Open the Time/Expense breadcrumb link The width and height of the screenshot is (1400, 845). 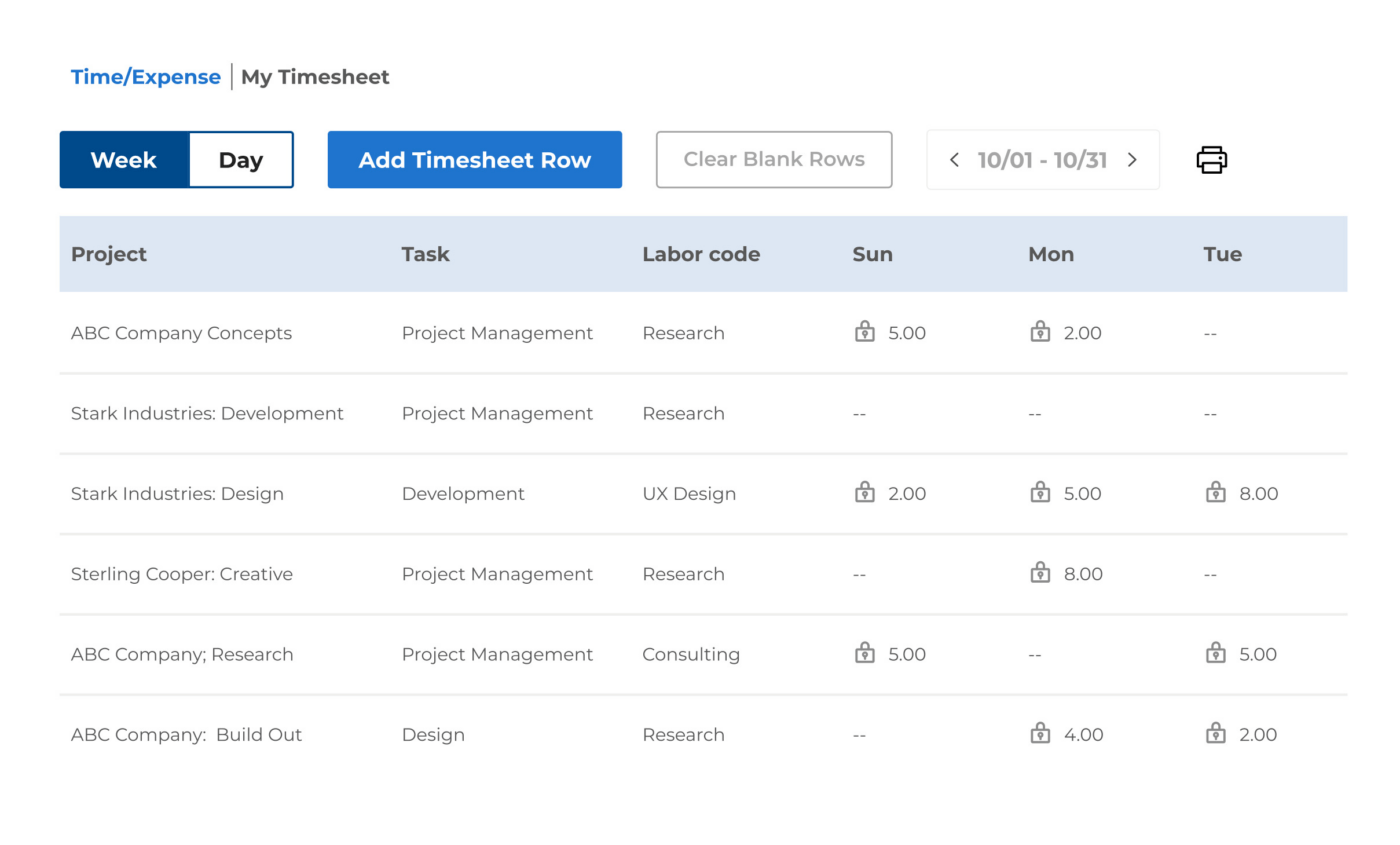(x=146, y=77)
